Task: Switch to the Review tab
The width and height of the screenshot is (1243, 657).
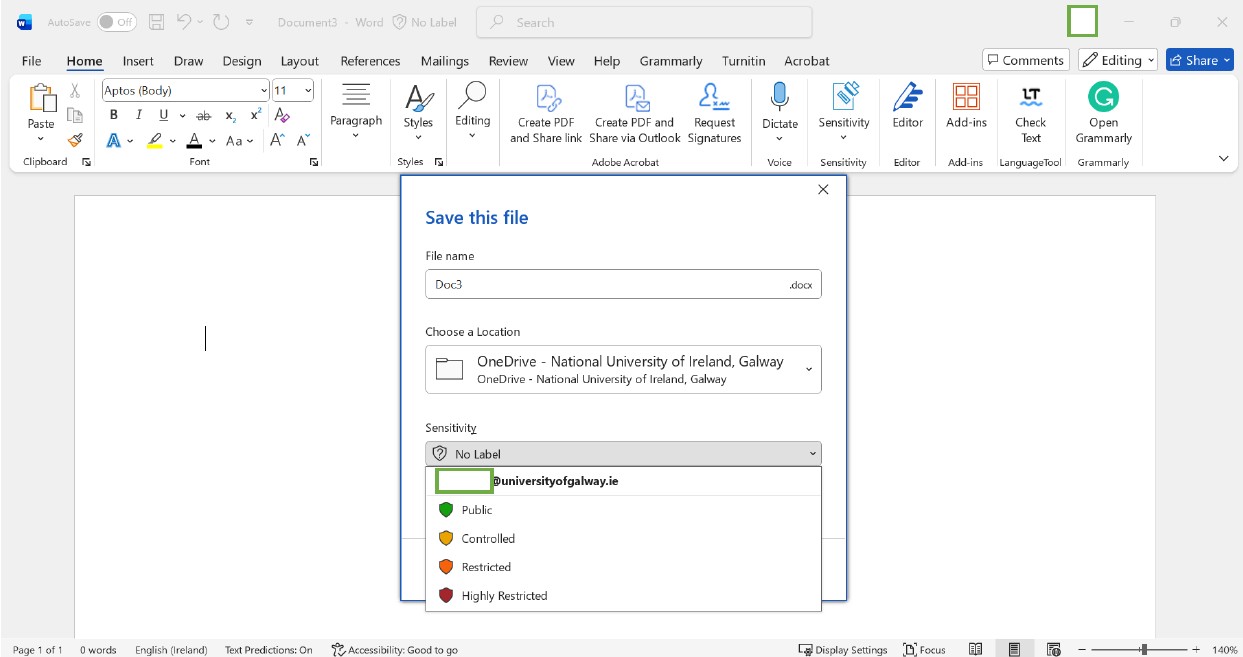Action: pyautogui.click(x=508, y=61)
